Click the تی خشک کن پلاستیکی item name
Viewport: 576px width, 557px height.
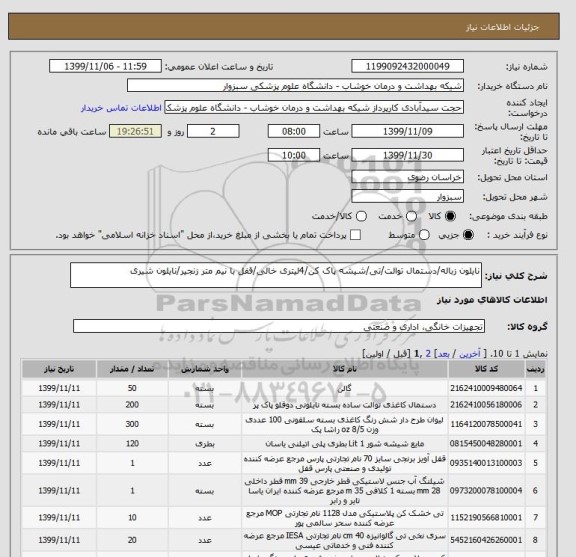point(345,518)
